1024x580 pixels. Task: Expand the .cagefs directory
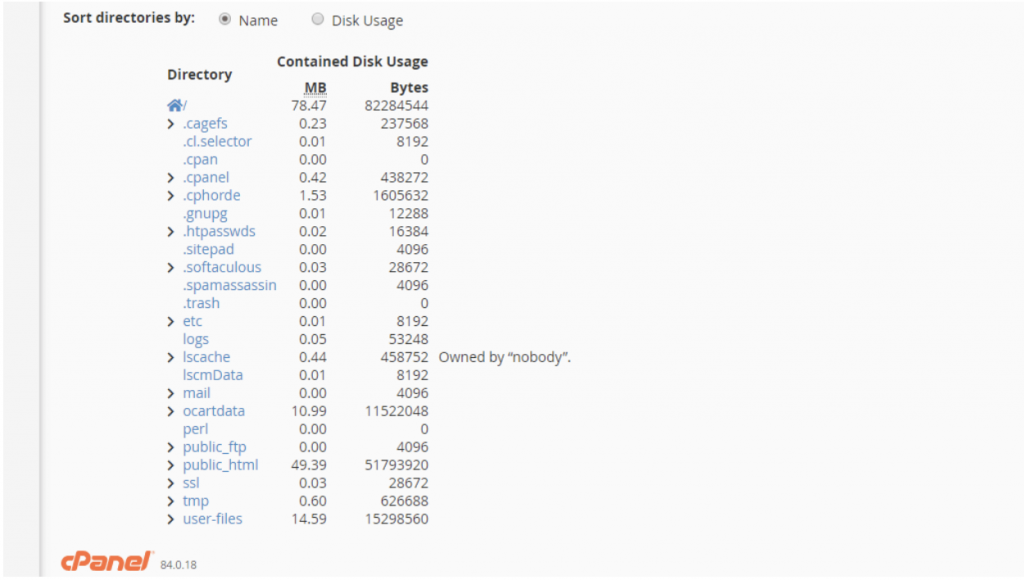click(171, 123)
